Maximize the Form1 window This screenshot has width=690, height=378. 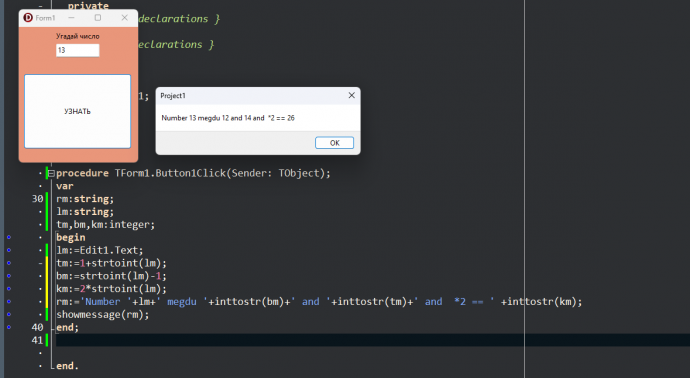coord(98,18)
